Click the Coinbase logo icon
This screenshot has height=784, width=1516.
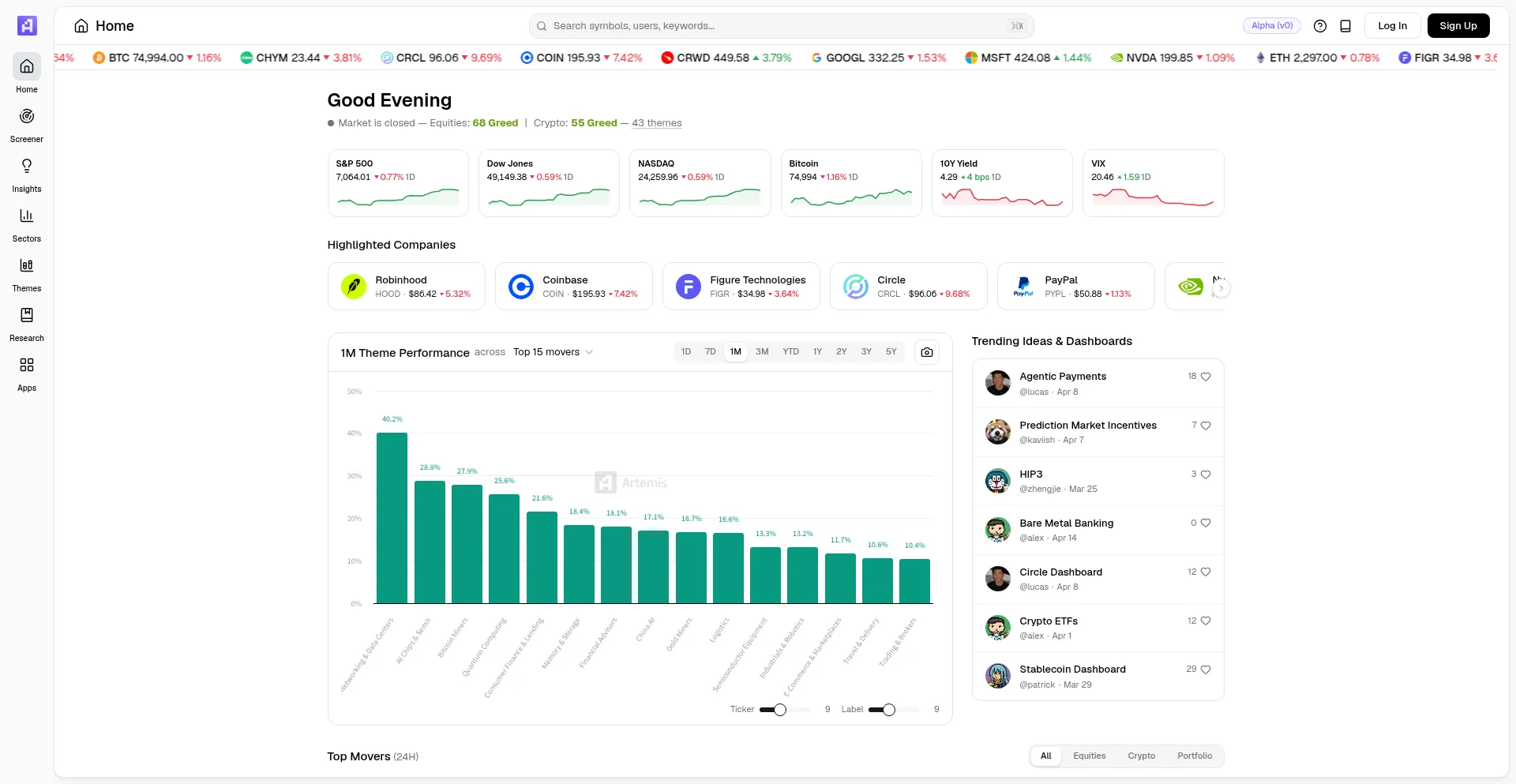521,287
